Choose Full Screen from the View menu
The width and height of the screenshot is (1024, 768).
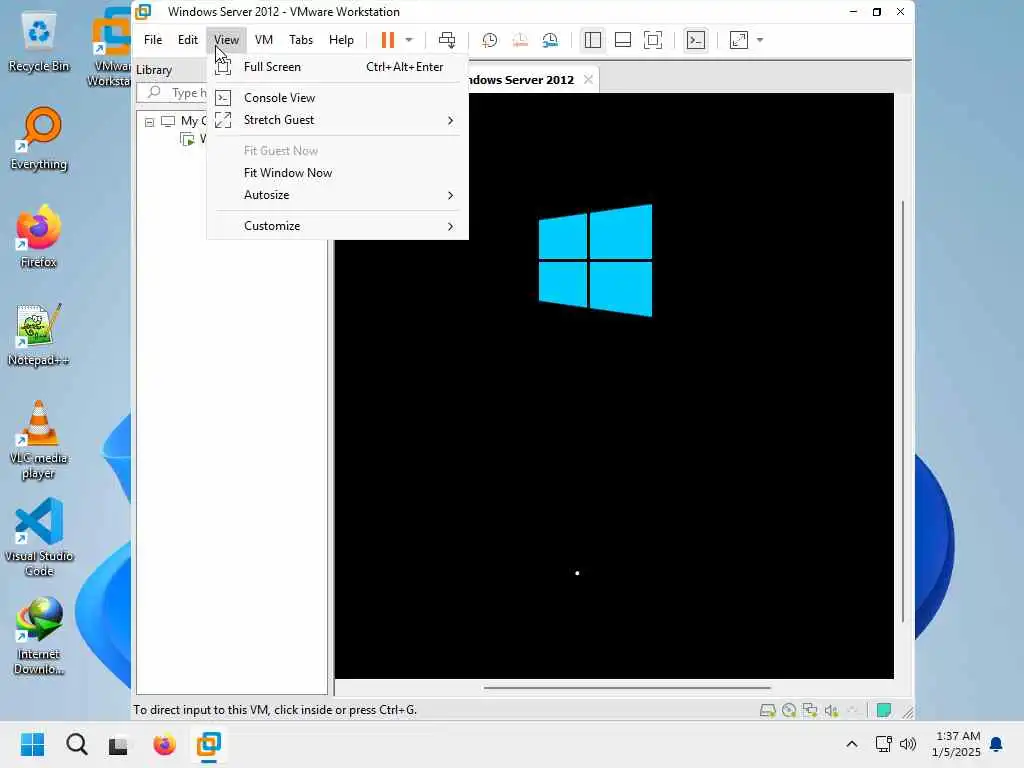point(337,67)
